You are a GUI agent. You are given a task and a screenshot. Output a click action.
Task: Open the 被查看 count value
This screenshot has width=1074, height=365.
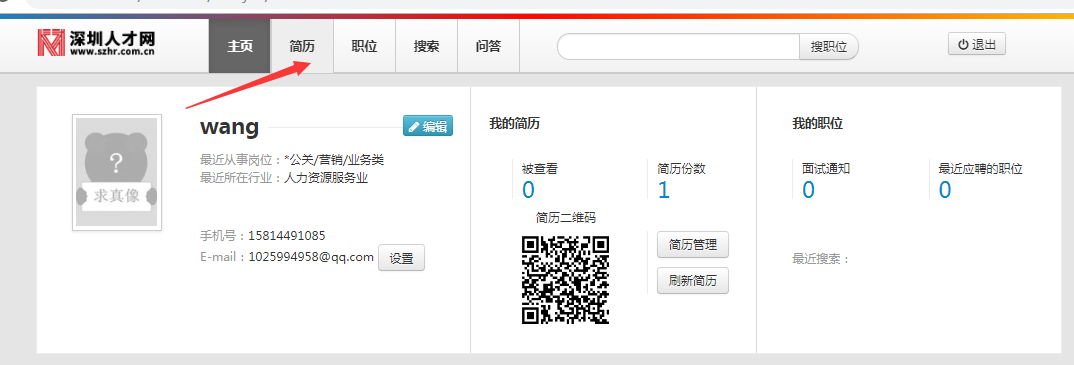528,190
